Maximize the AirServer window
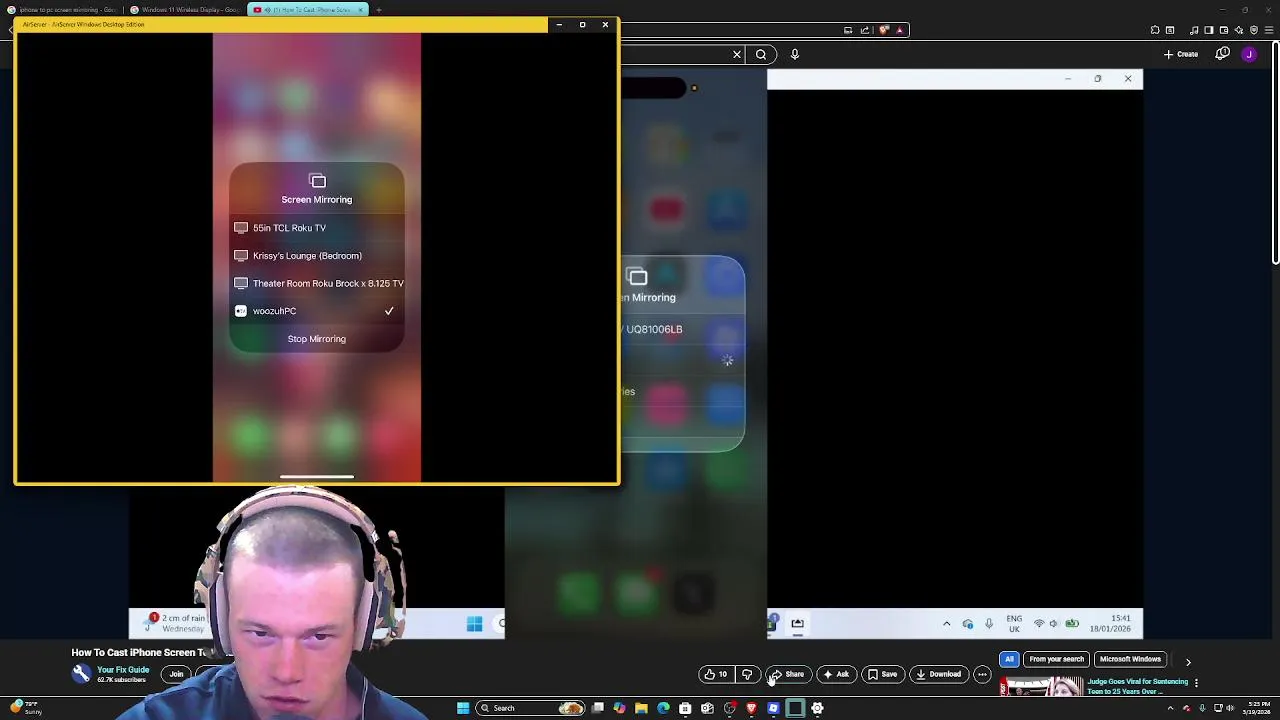 point(582,24)
